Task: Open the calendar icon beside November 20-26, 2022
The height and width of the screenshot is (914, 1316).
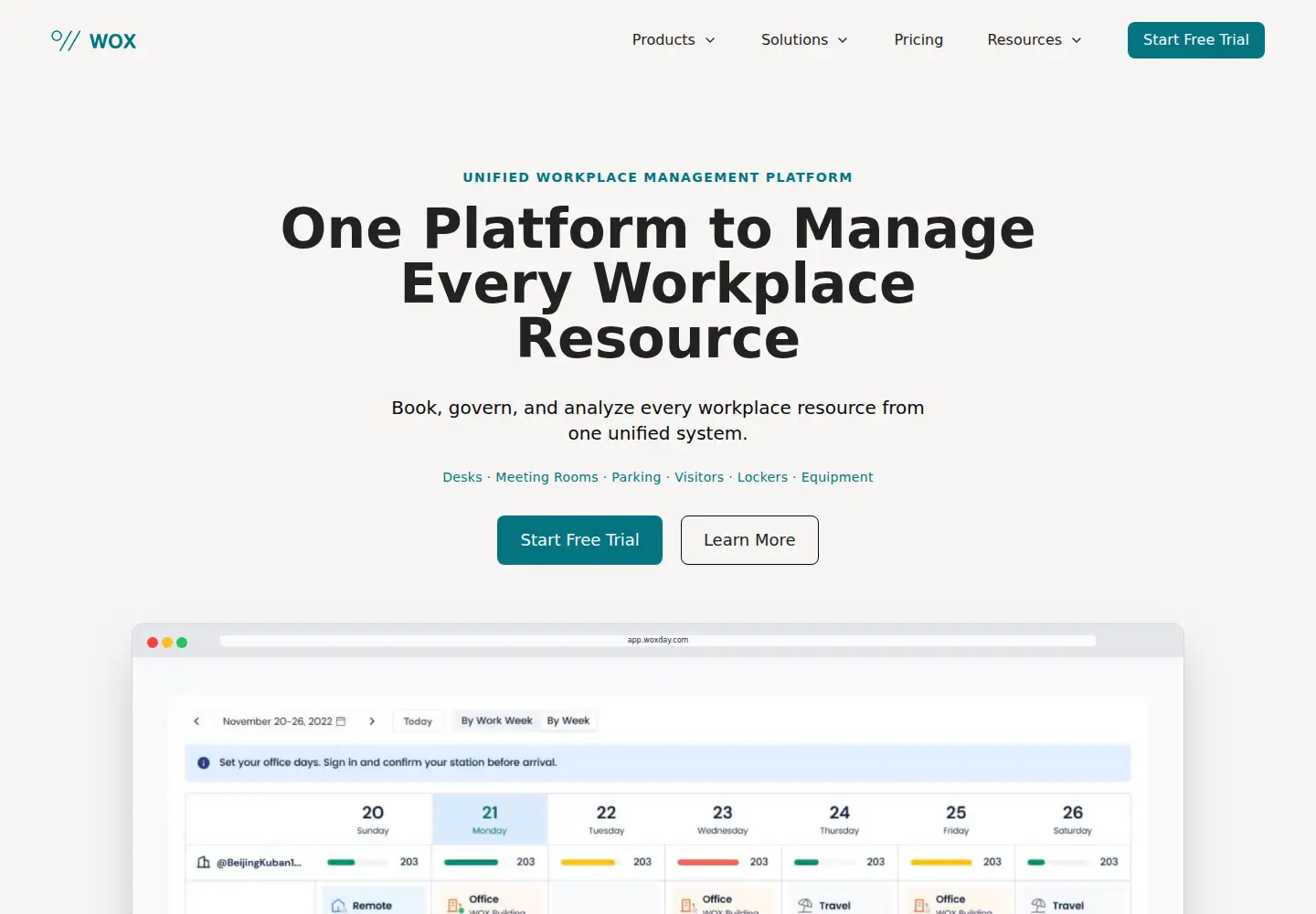Action: pos(341,721)
